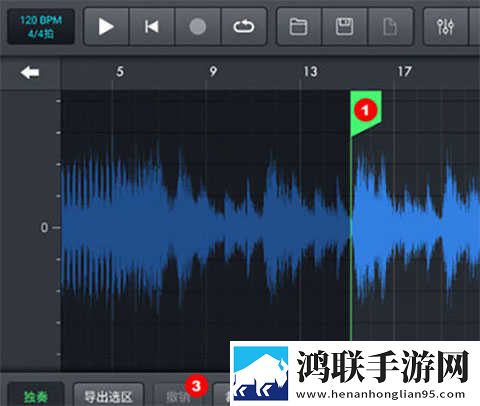
Task: Click bar 5 on the timeline ruler
Action: (120, 72)
